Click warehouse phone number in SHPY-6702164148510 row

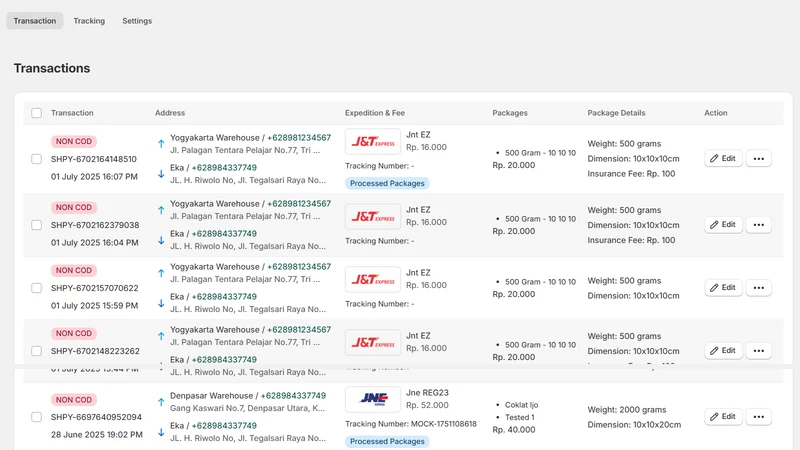[x=299, y=138]
